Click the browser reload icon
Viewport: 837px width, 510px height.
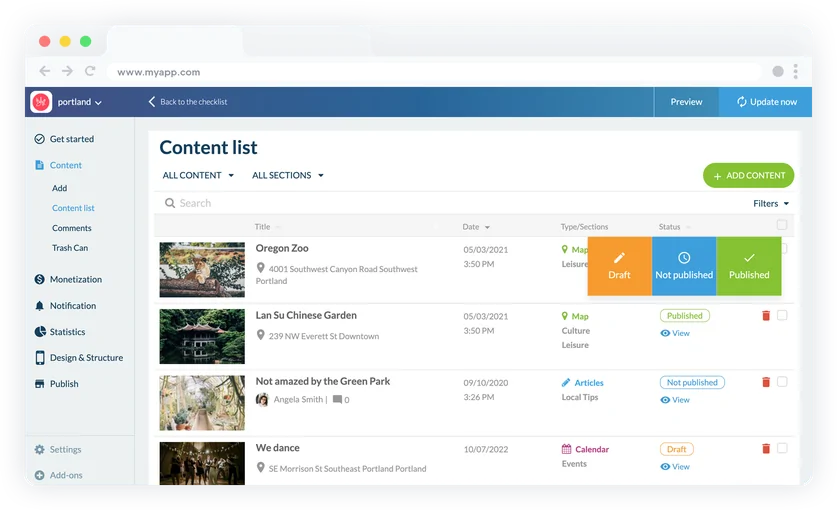(x=90, y=72)
